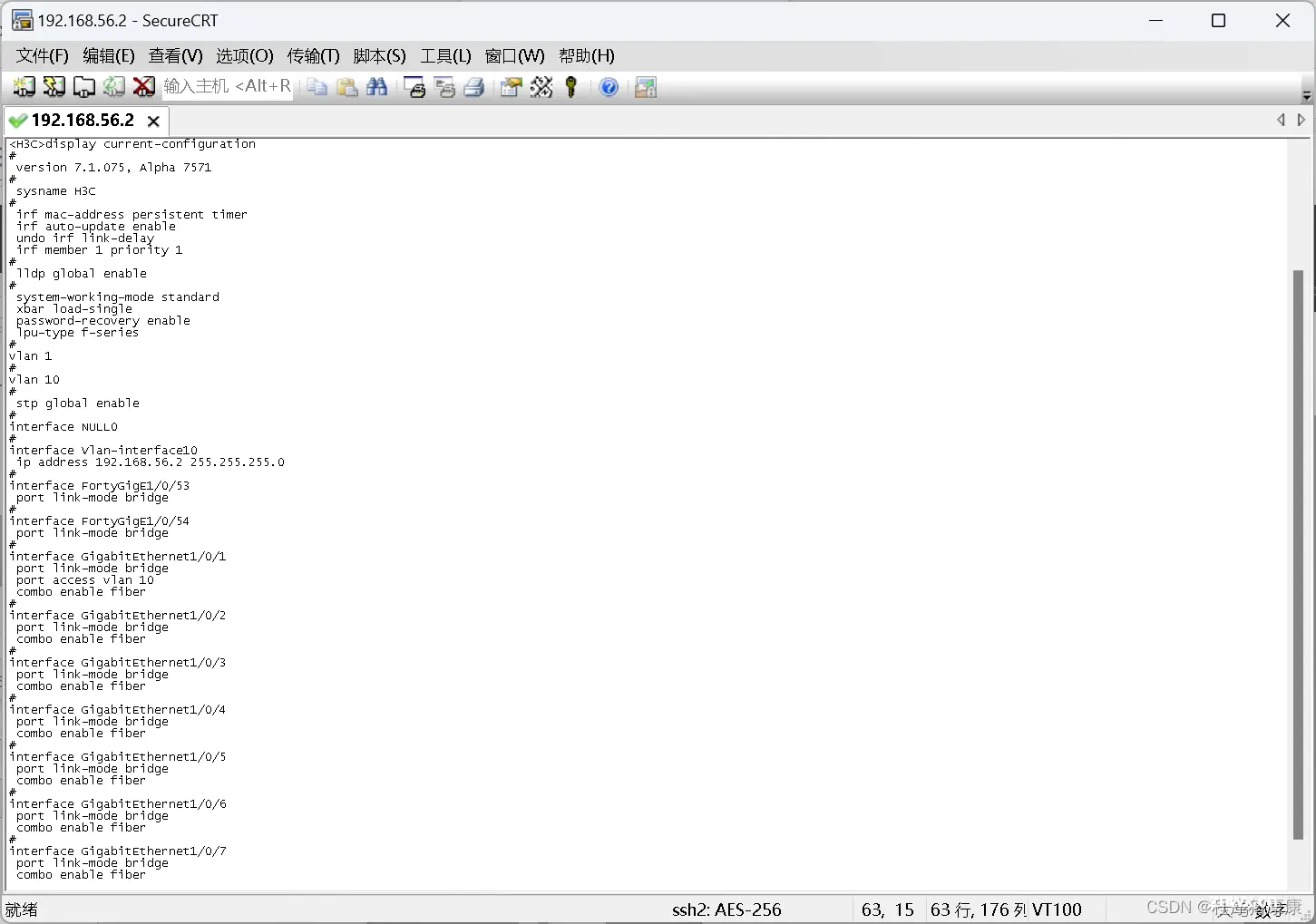Click the Print printer icon

point(473,87)
